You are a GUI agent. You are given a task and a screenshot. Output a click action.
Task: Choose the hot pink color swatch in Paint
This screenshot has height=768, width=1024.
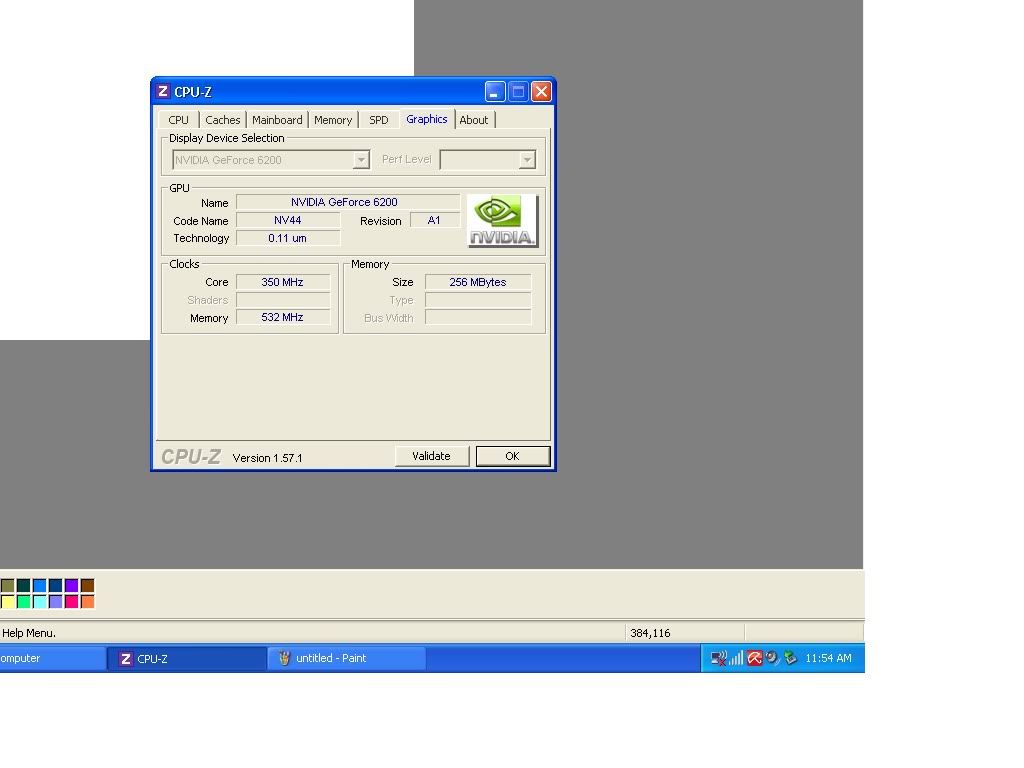[x=72, y=601]
